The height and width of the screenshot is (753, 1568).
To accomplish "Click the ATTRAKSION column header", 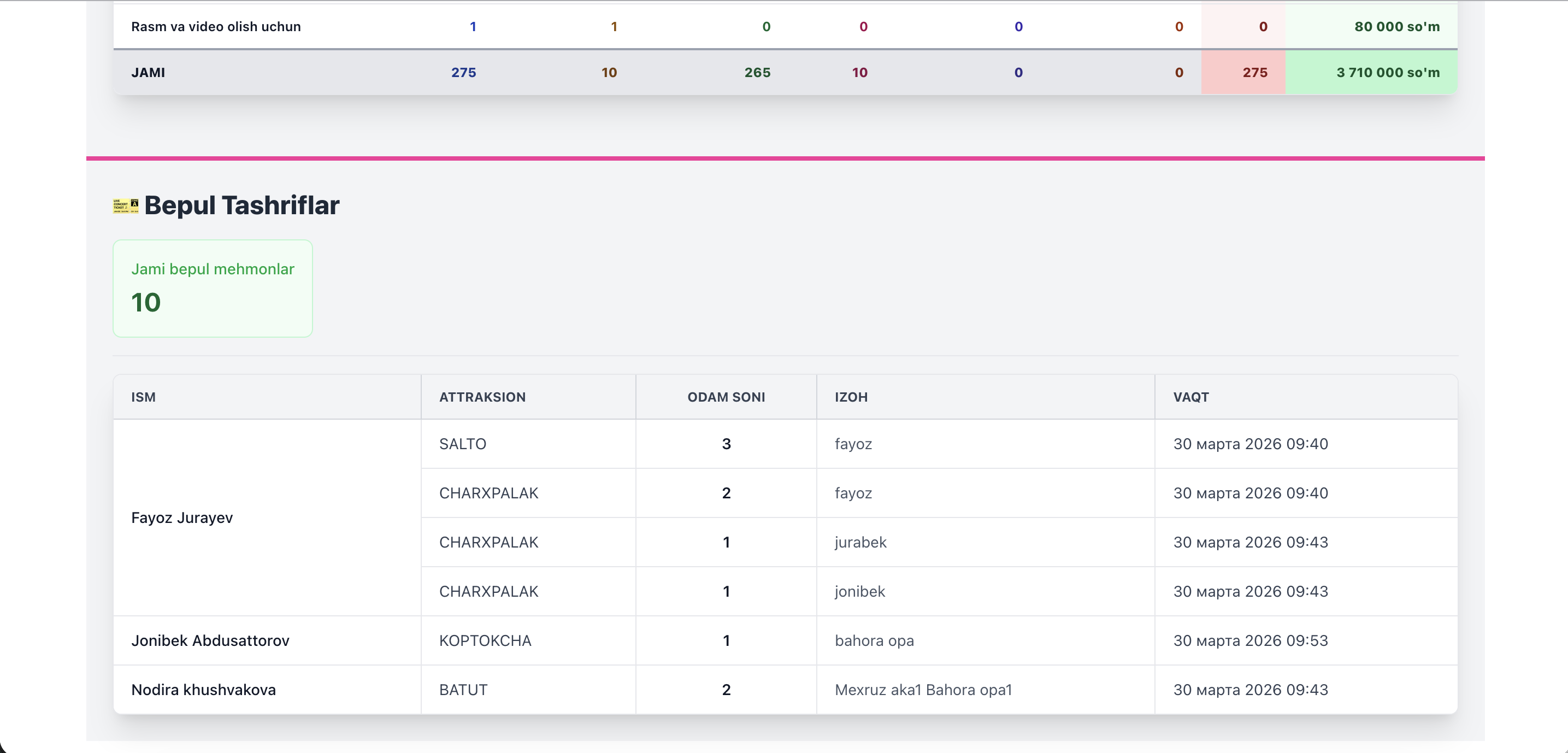I will pos(482,397).
